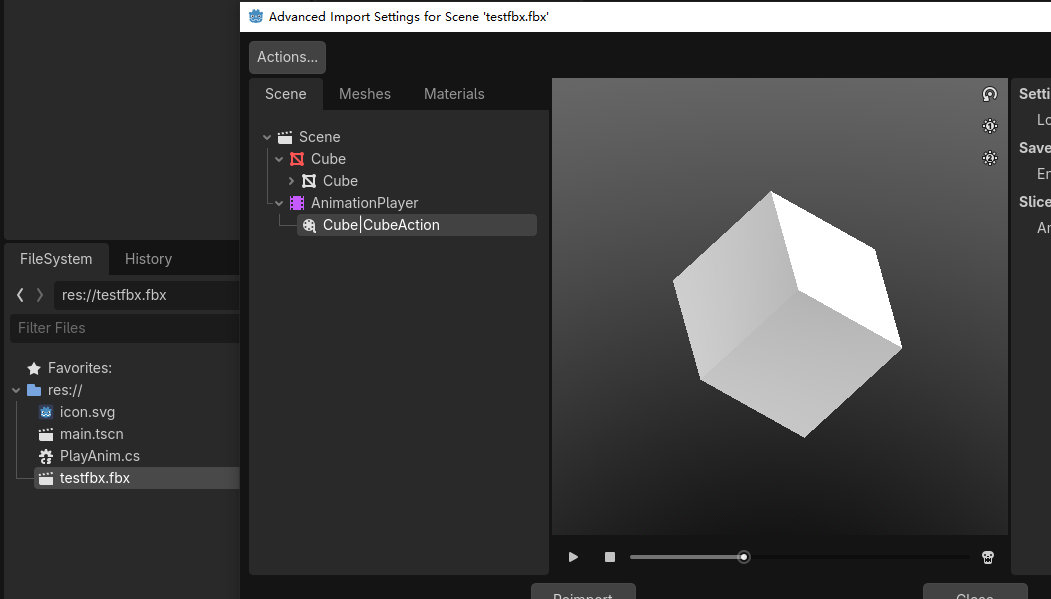Screen dimensions: 1051x599
Task: Collapse the res:// folder
Action: point(16,390)
